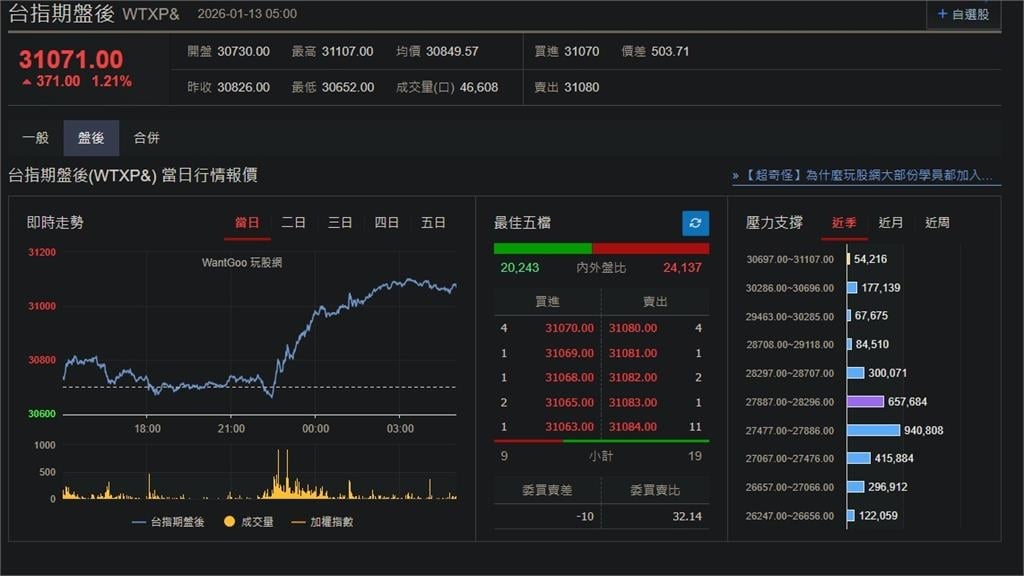This screenshot has height=576, width=1024.
Task: Switch 壓力支撐 panel to 近月
Action: point(890,223)
